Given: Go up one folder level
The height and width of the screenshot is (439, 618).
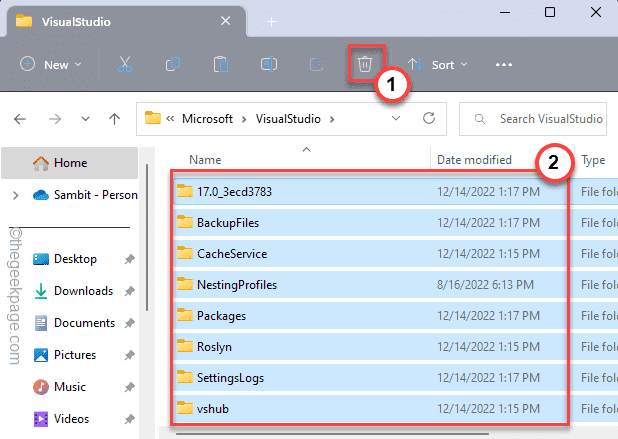Looking at the screenshot, I should pyautogui.click(x=115, y=119).
